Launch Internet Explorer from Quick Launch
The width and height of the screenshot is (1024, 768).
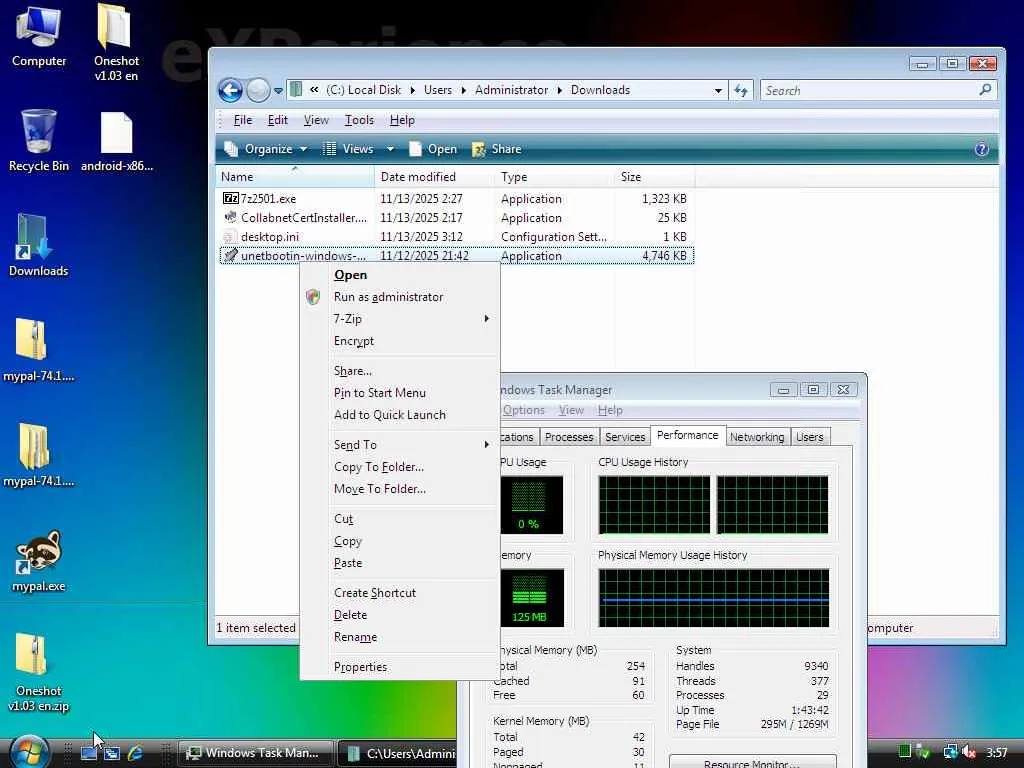[x=135, y=752]
